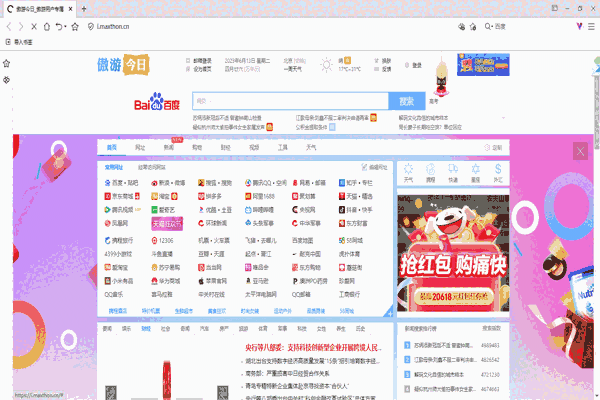Click the 星座 horoscope quick tool icon
Image resolution: width=600 pixels, height=400 pixels.
tap(476, 173)
